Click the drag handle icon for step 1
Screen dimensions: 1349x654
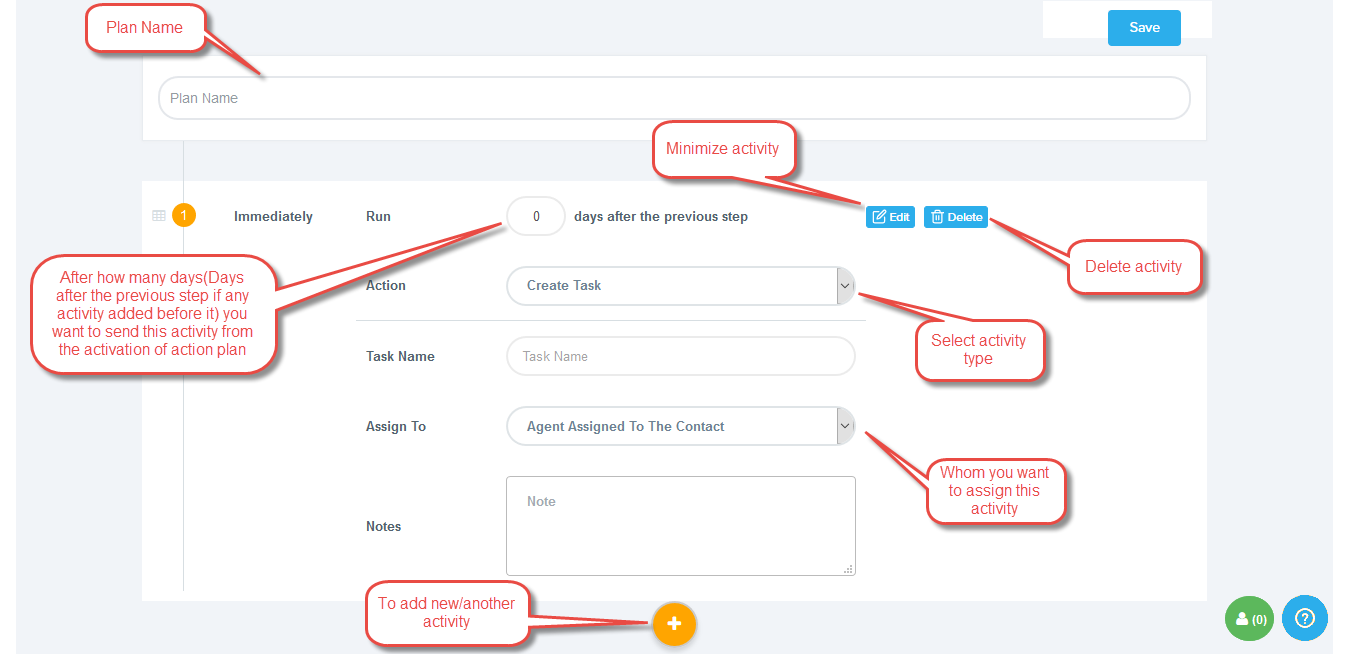pos(158,216)
